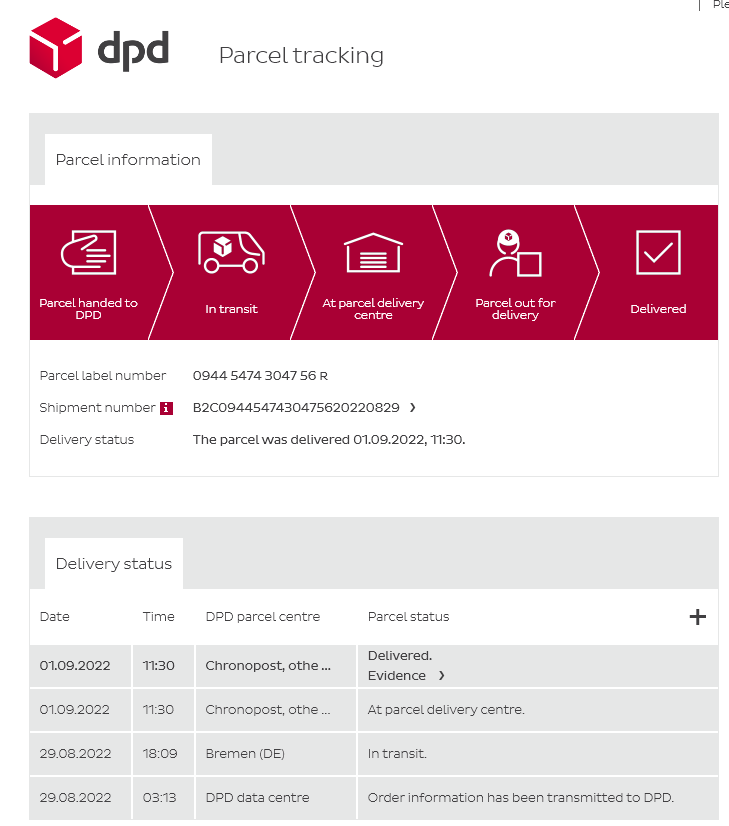Screen dimensions: 729x826
Task: Click the parcel label number value
Action: click(260, 376)
